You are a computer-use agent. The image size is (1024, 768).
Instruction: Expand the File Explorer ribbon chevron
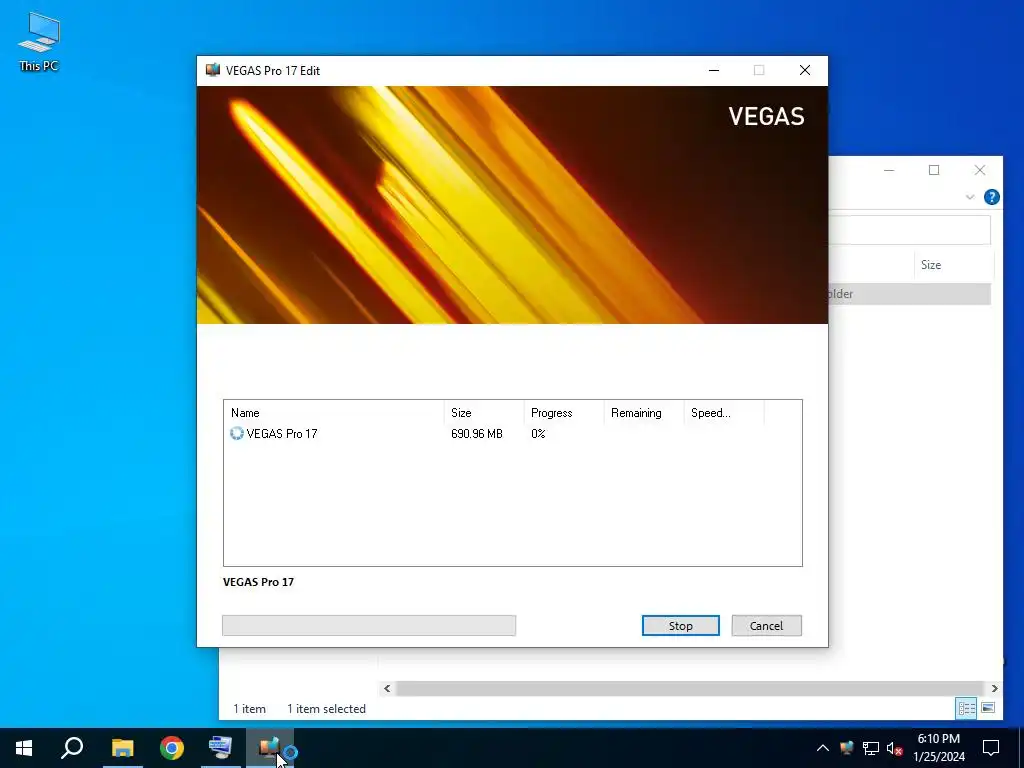[x=970, y=197]
